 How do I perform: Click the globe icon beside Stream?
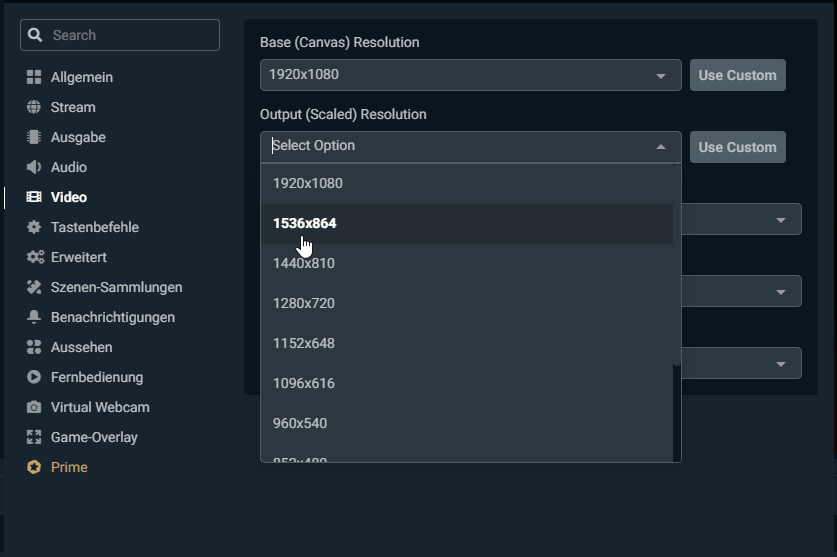click(34, 107)
